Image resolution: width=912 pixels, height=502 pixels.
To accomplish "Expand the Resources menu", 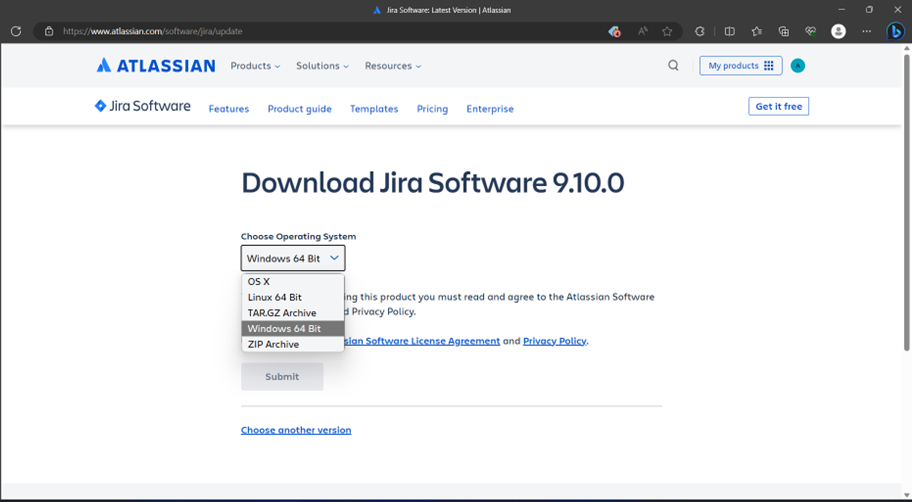I will 393,66.
